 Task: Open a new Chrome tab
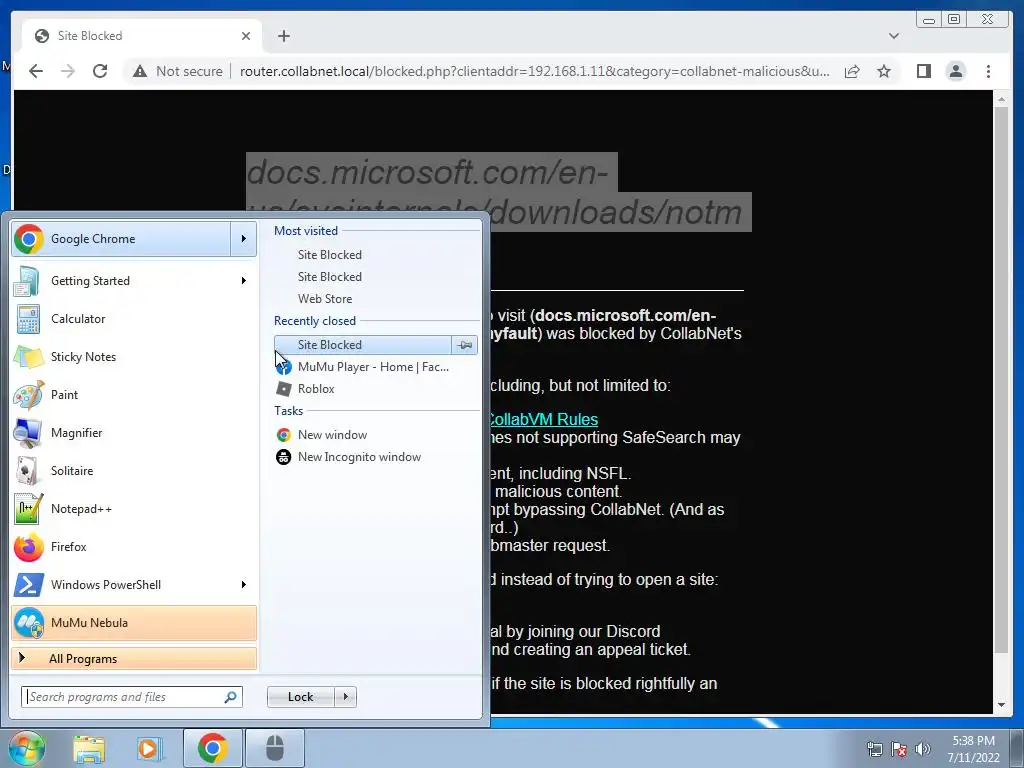point(283,36)
